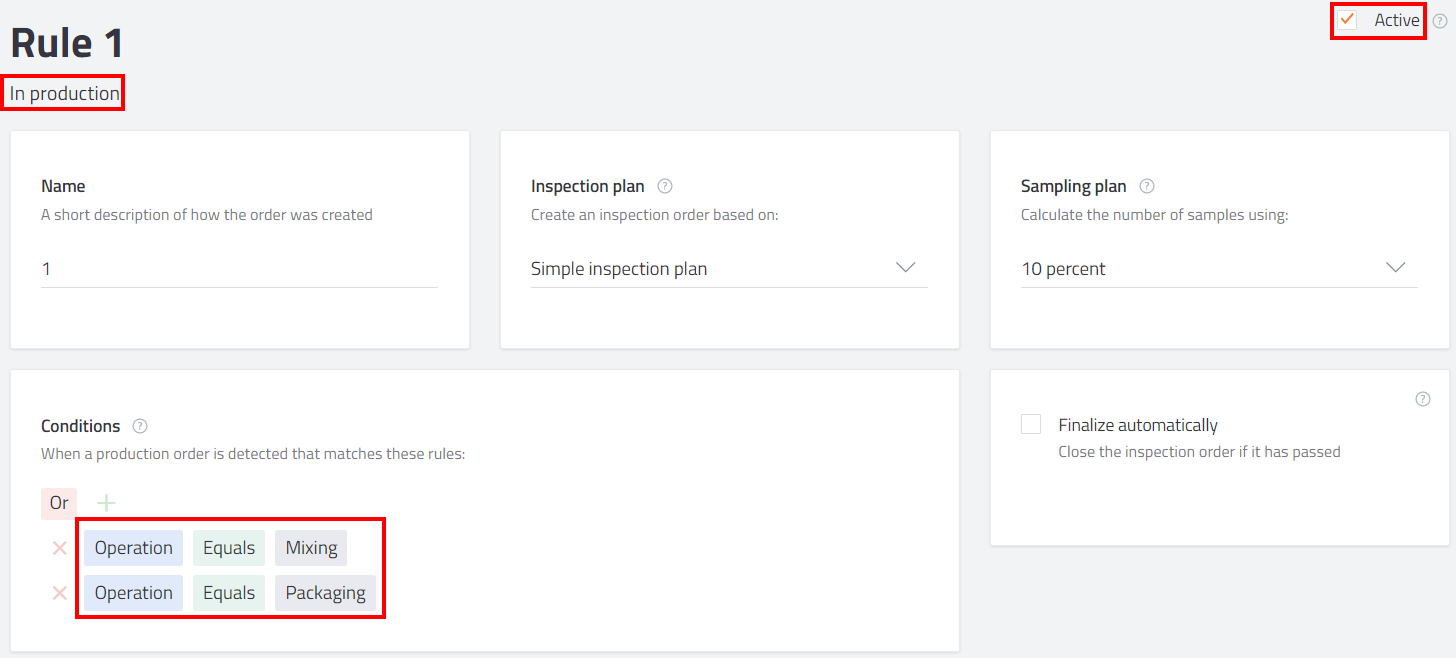Click the Sampling plan help icon
The image size is (1456, 658).
pos(1147,186)
